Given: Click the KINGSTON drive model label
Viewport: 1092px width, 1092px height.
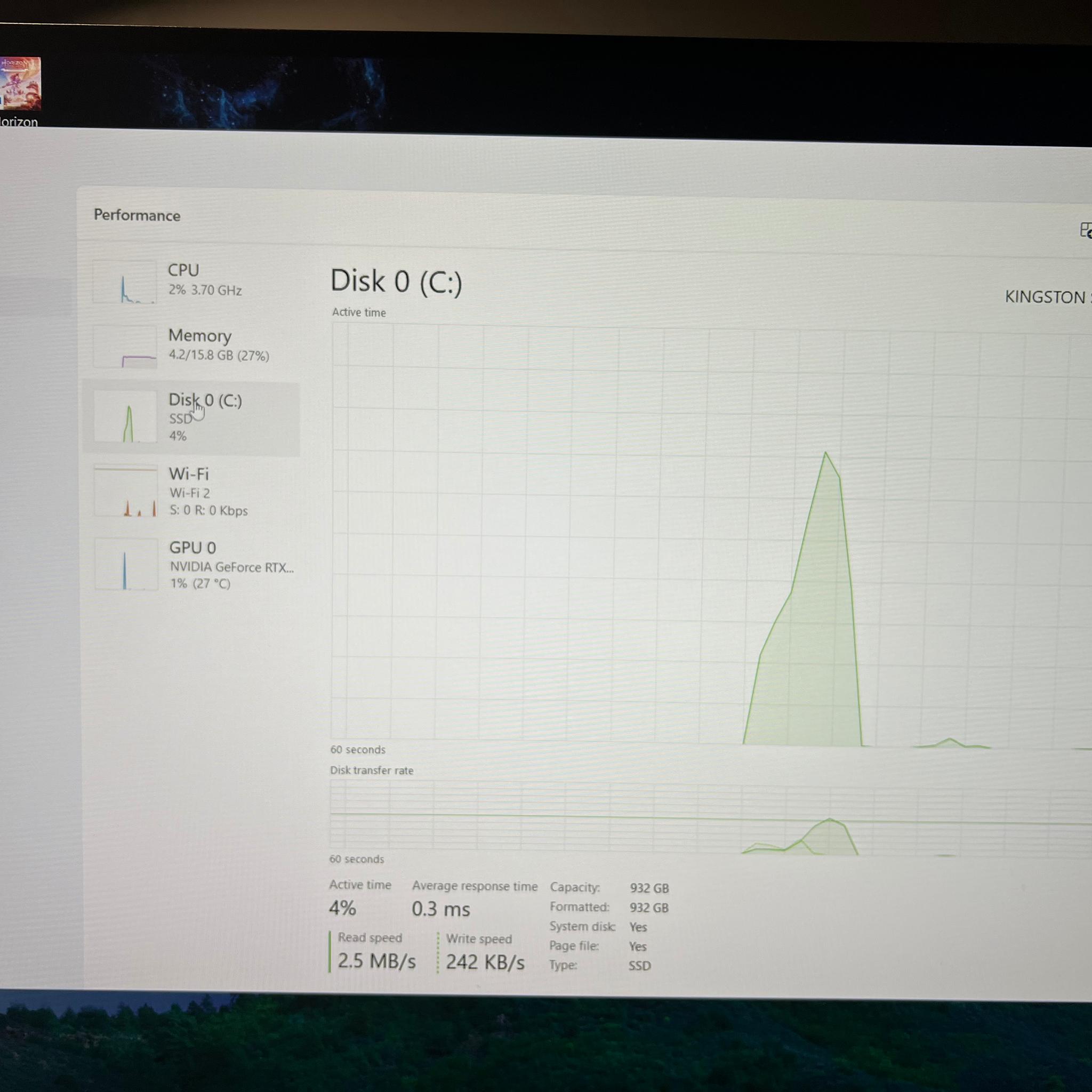Looking at the screenshot, I should tap(1047, 298).
